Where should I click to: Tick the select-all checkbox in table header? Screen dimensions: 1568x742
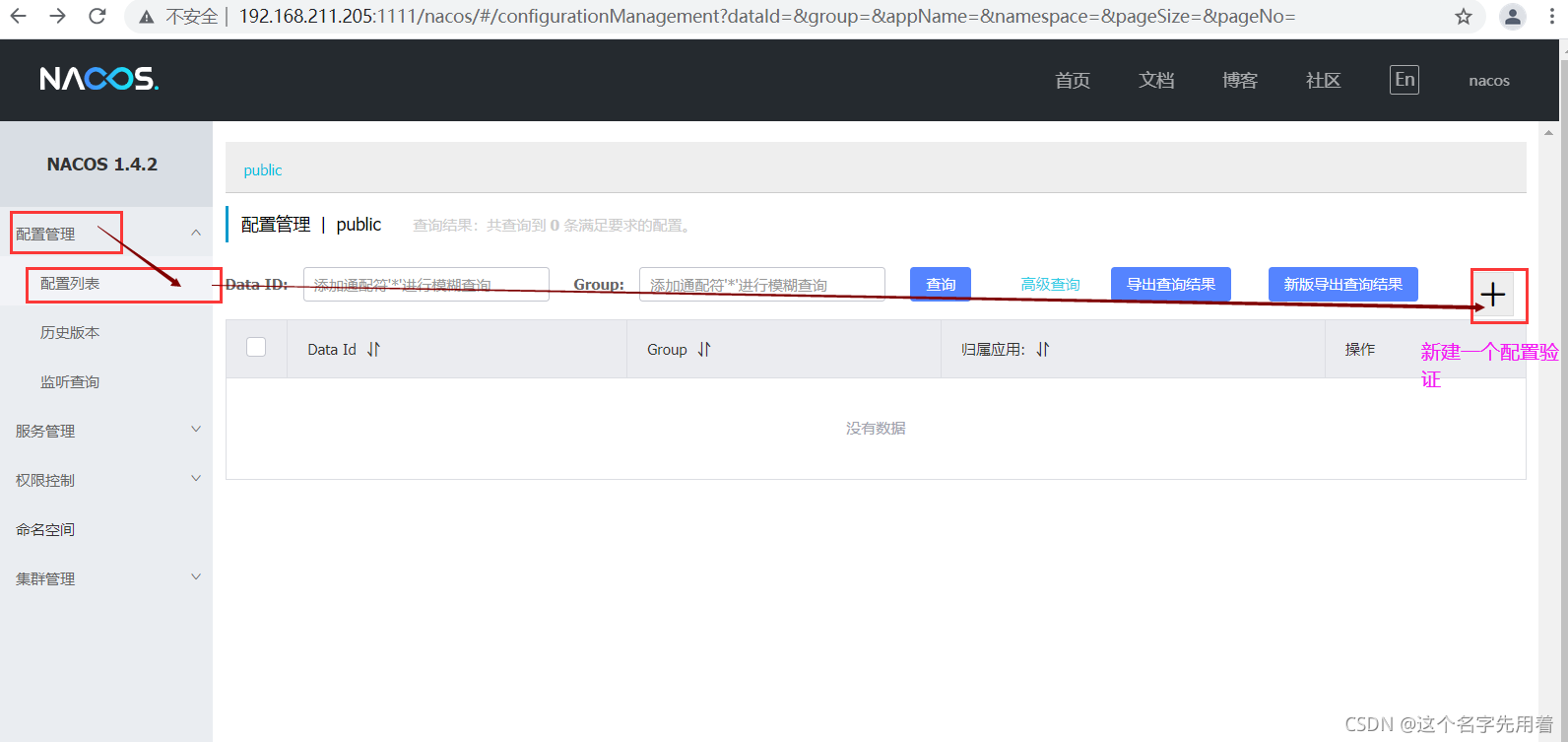click(x=256, y=347)
